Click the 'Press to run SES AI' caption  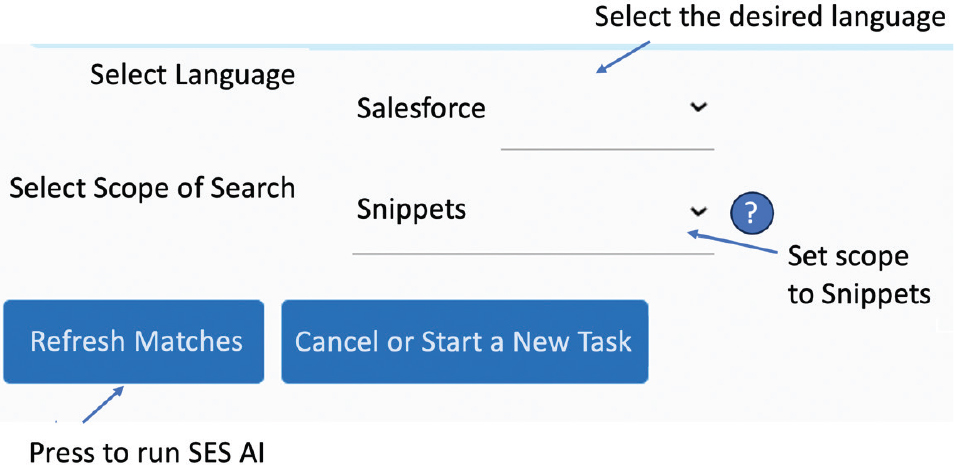click(148, 450)
